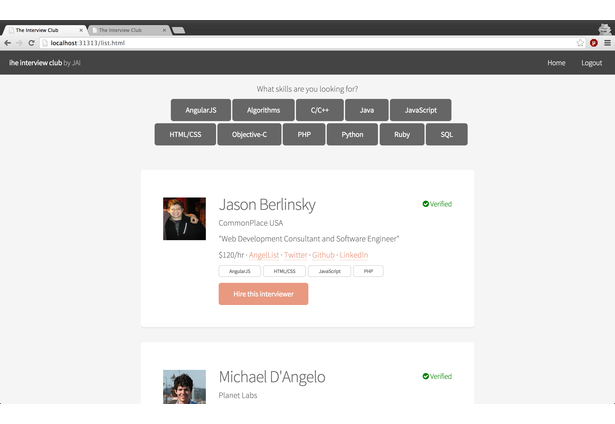Click Michael D'Angelo's profile photo
This screenshot has width=615, height=424.
[184, 387]
